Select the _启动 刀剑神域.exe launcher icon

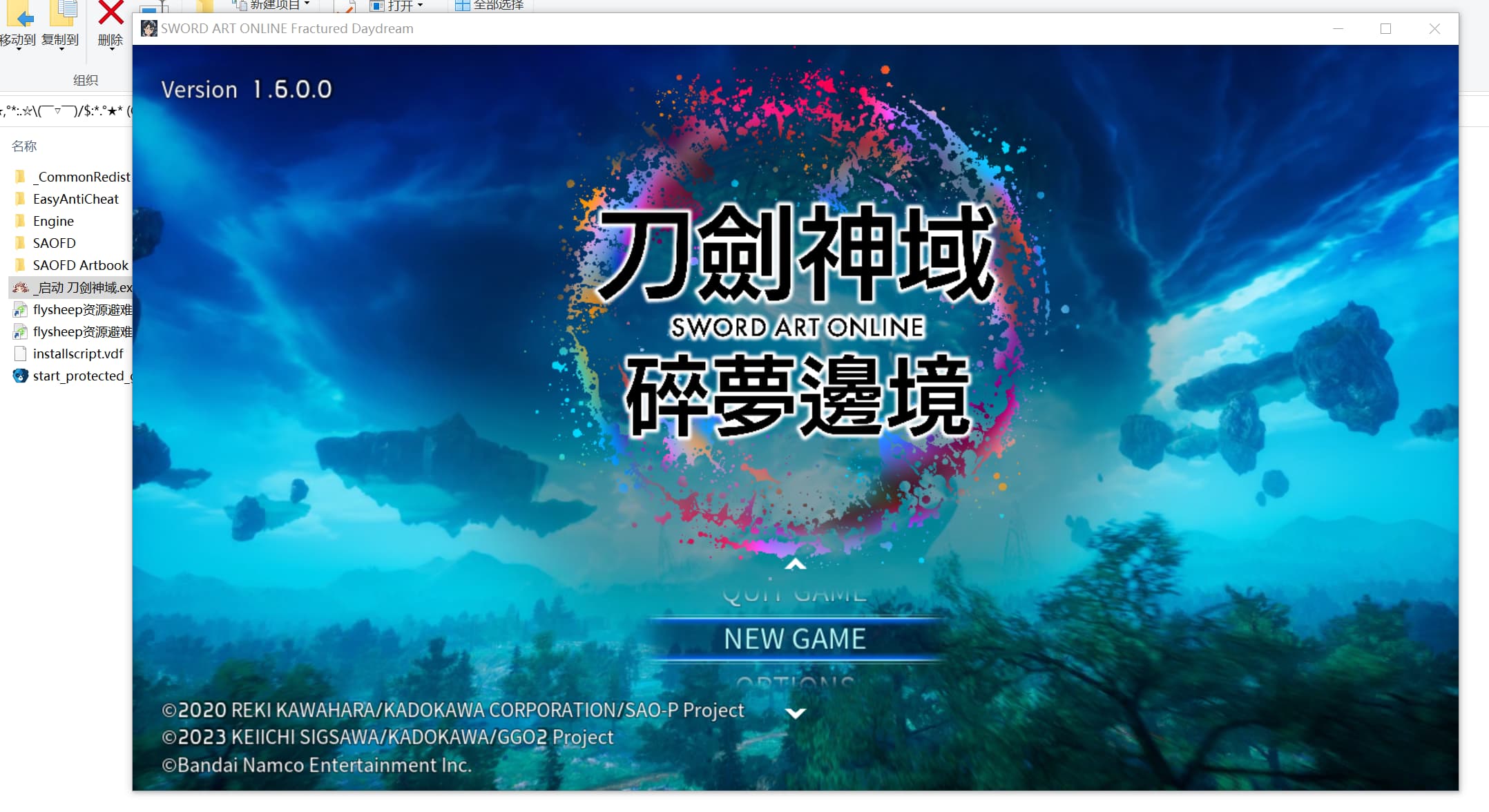20,287
